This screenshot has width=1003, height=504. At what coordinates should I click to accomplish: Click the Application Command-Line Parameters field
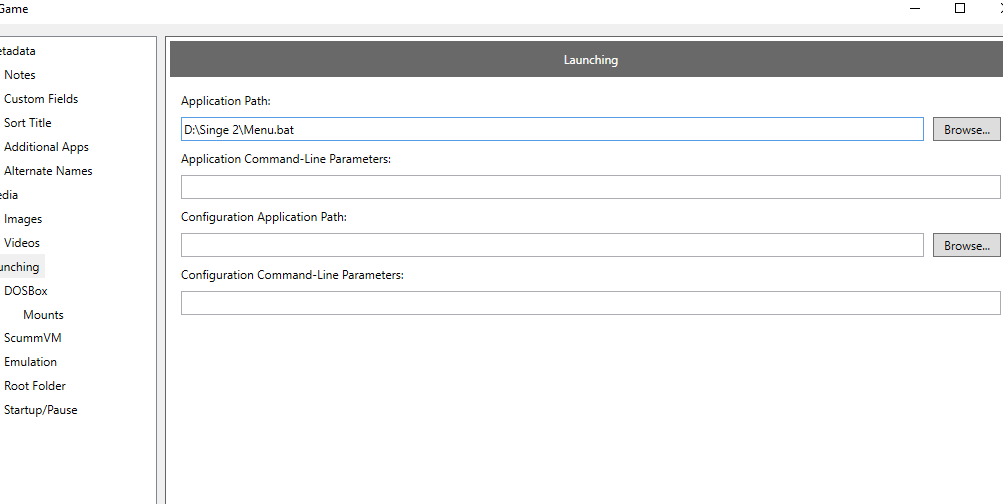[590, 188]
